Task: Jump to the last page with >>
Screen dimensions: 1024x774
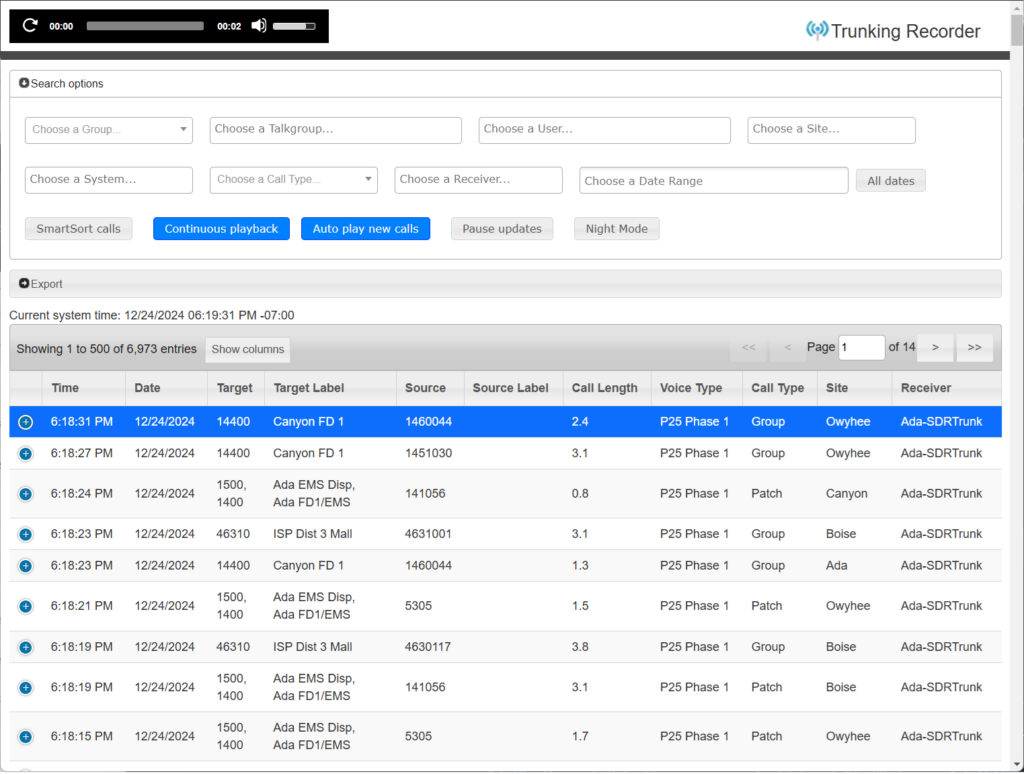Action: point(974,347)
